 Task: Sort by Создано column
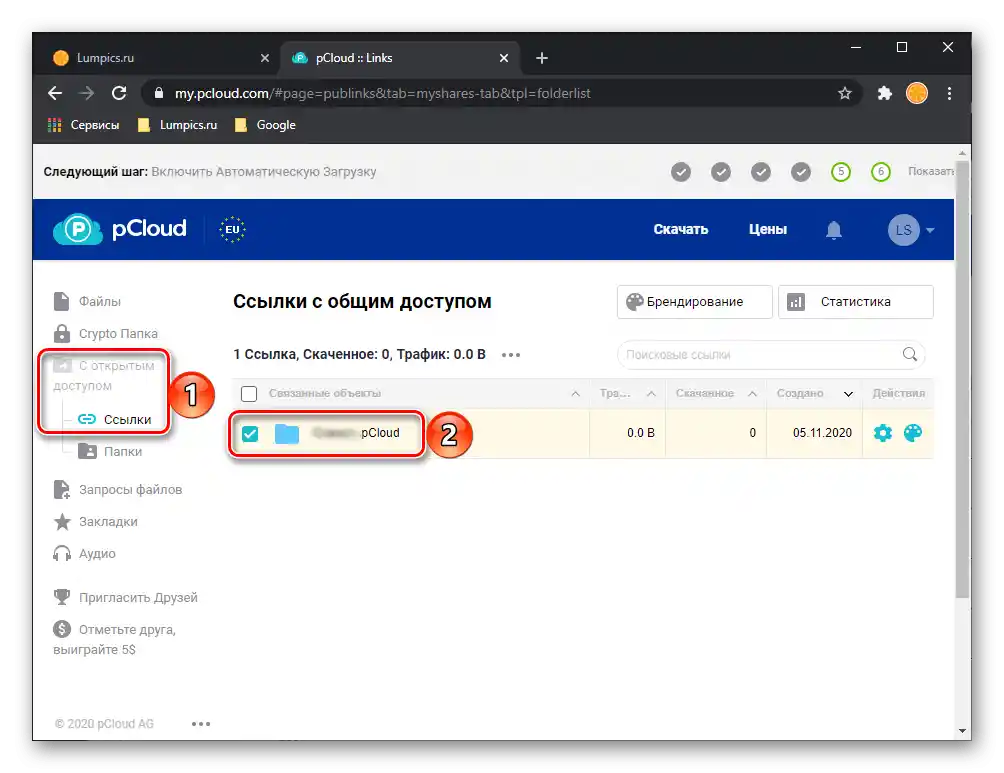(x=814, y=393)
